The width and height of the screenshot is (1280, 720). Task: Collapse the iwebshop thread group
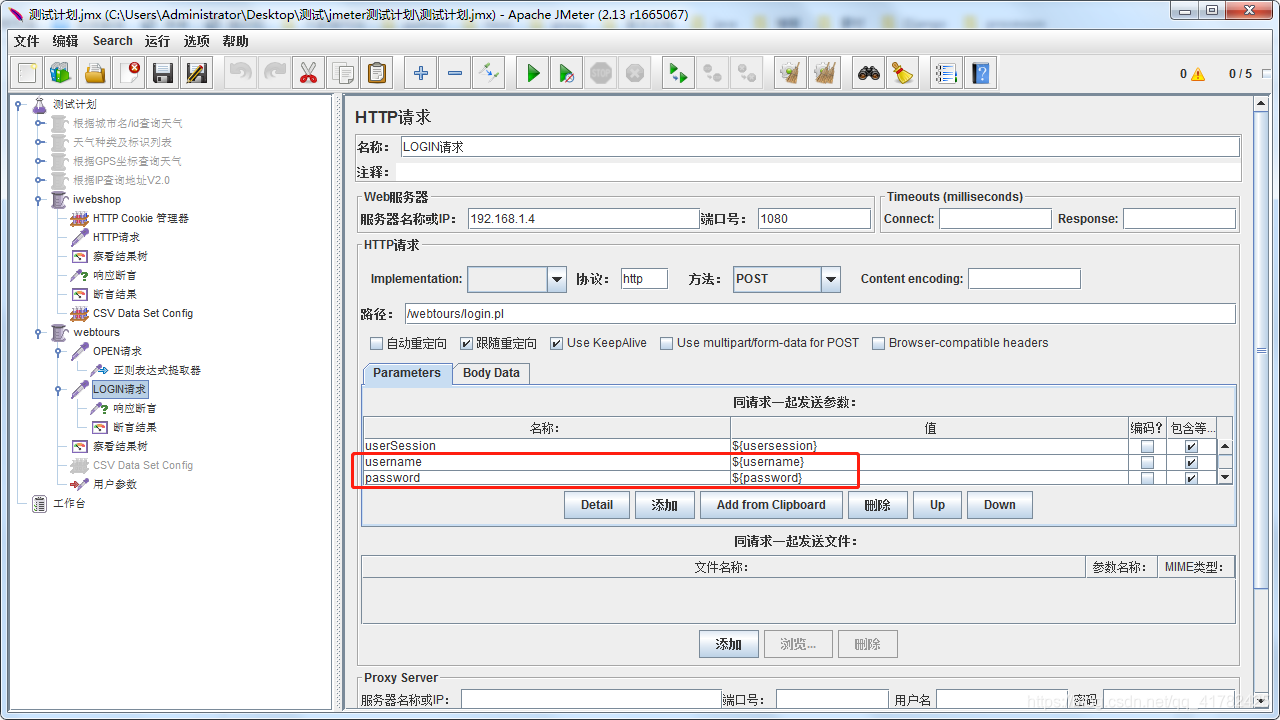tap(39, 199)
